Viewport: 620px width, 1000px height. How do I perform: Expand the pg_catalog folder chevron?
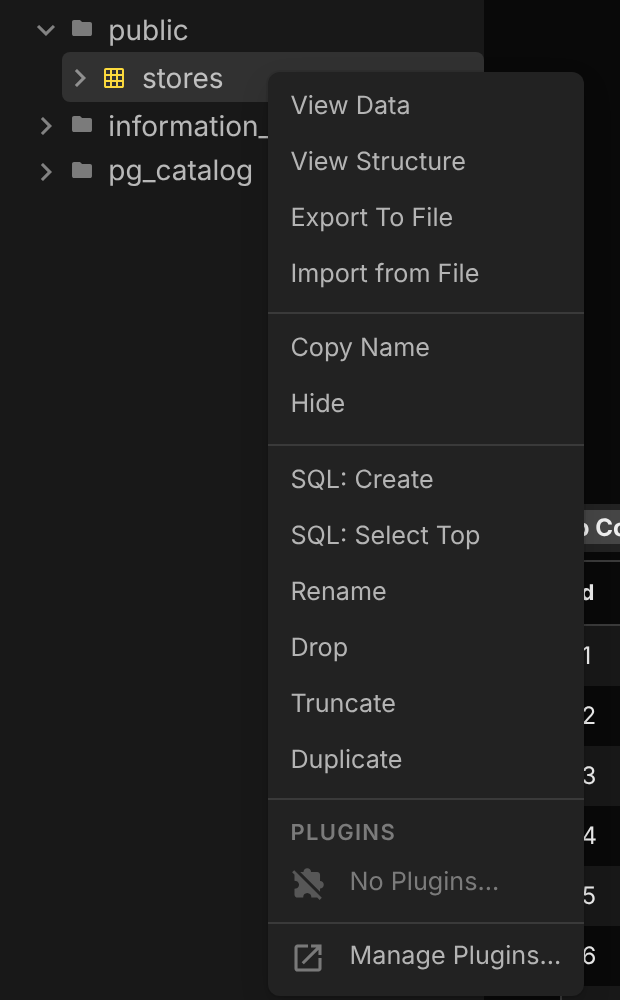(46, 171)
